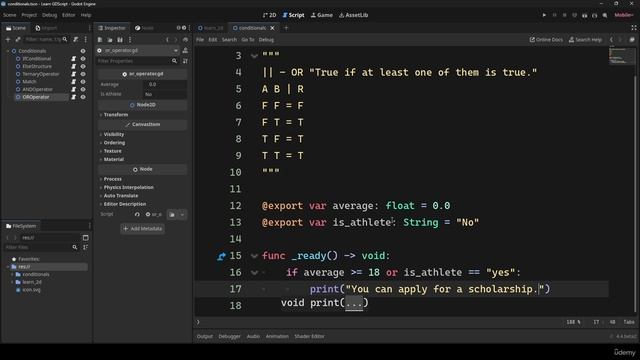
Task: Expand the conditionals folder in FileSystem
Action: 12,274
